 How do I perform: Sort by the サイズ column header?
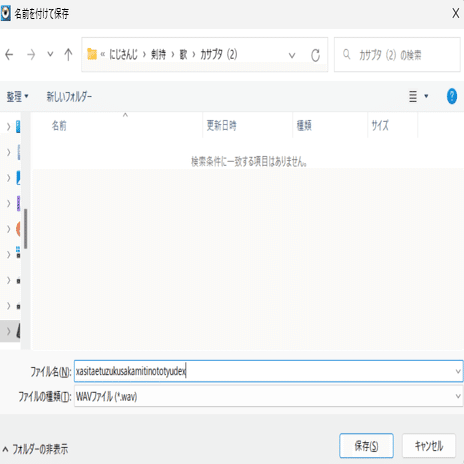392,125
